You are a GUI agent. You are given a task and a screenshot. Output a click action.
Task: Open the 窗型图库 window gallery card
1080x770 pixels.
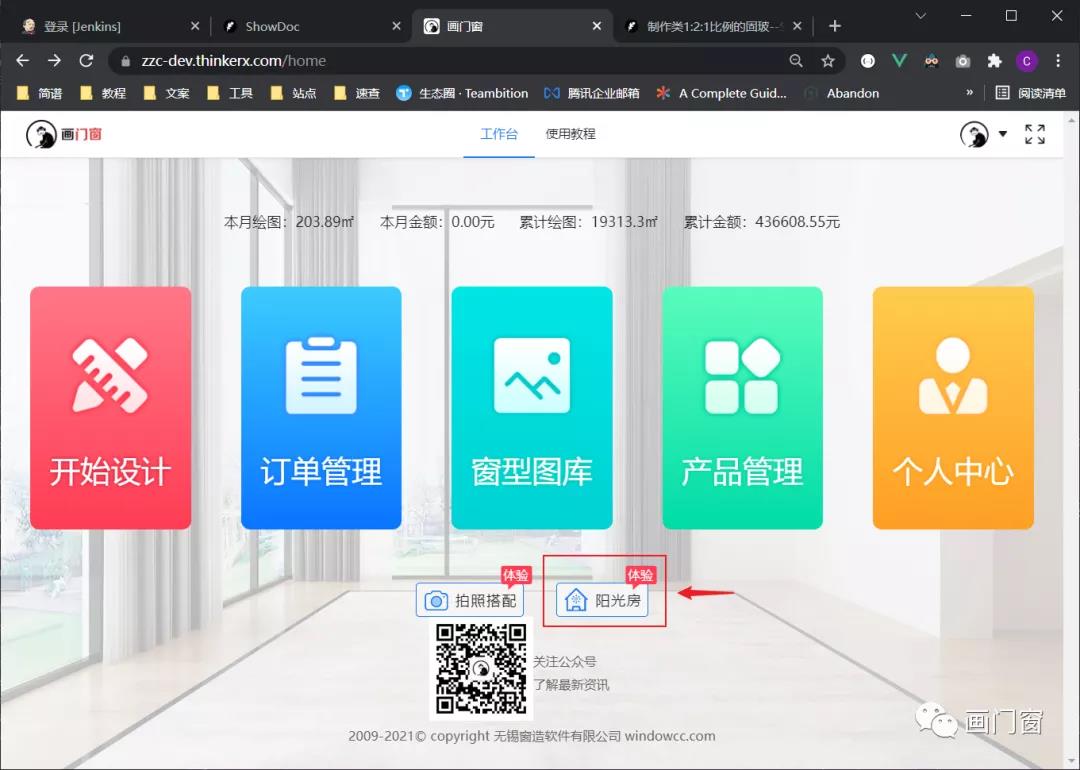coord(531,408)
